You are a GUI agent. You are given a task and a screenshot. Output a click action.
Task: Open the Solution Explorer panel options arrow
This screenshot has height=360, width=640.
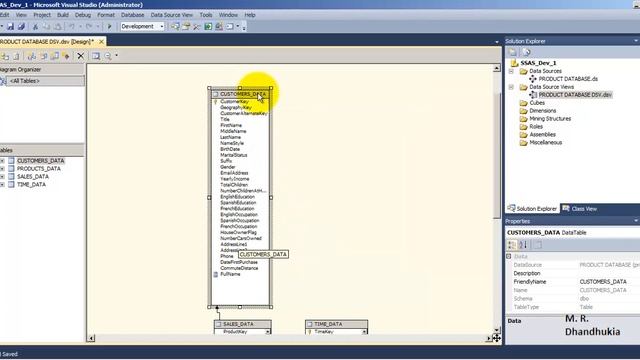point(636,41)
